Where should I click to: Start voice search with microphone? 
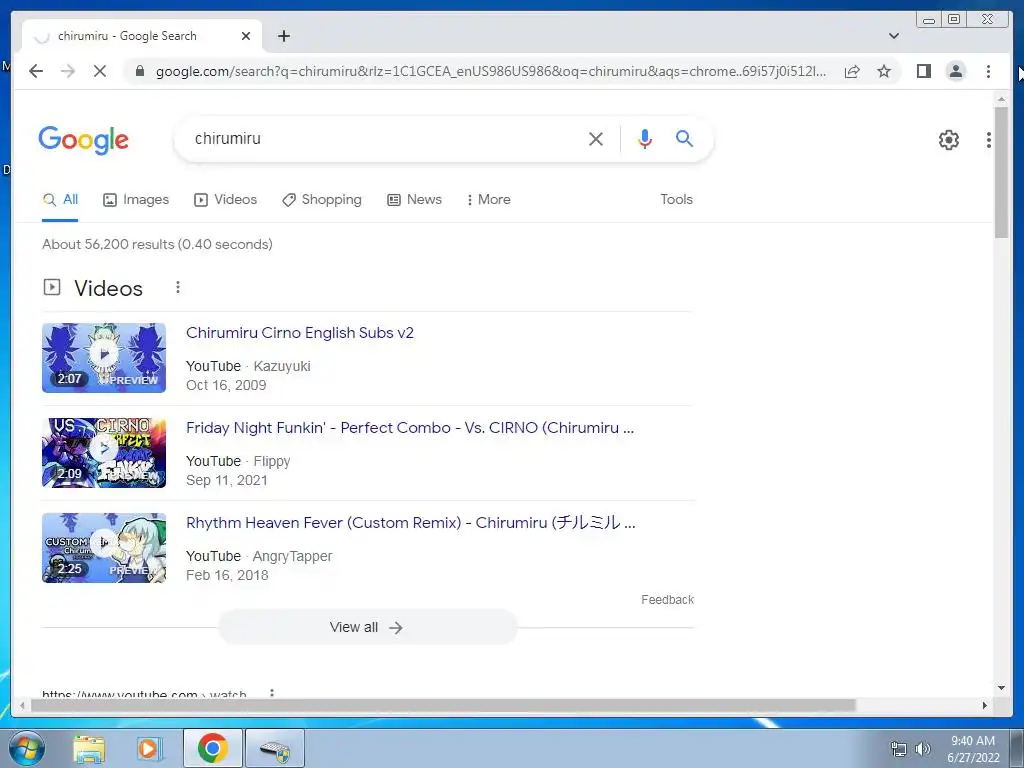pos(645,138)
